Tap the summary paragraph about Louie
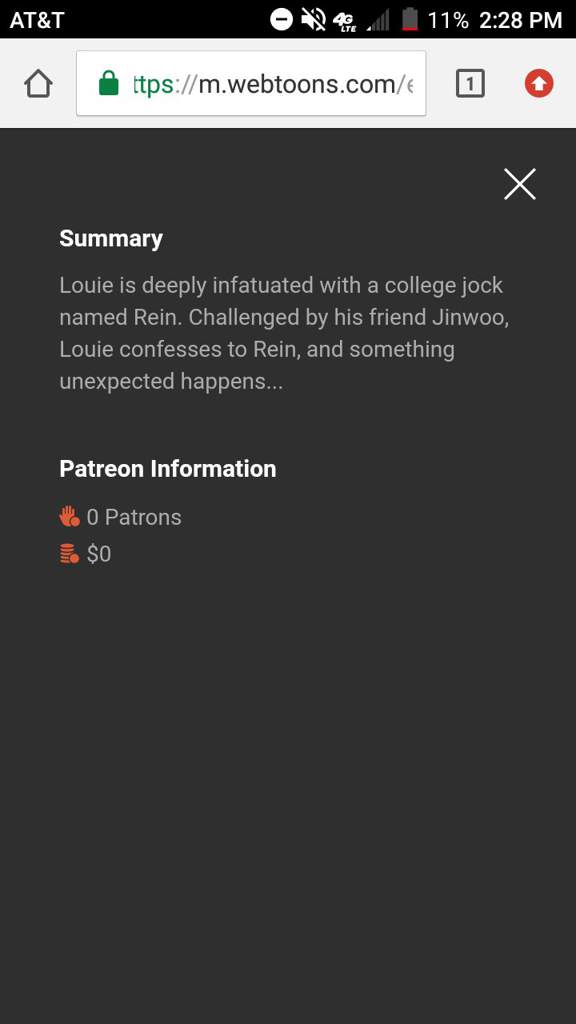The image size is (576, 1024). click(x=284, y=333)
